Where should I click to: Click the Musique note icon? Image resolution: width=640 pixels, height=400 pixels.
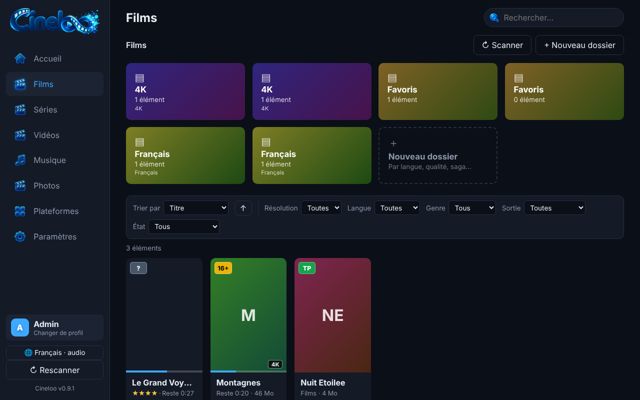[20, 160]
